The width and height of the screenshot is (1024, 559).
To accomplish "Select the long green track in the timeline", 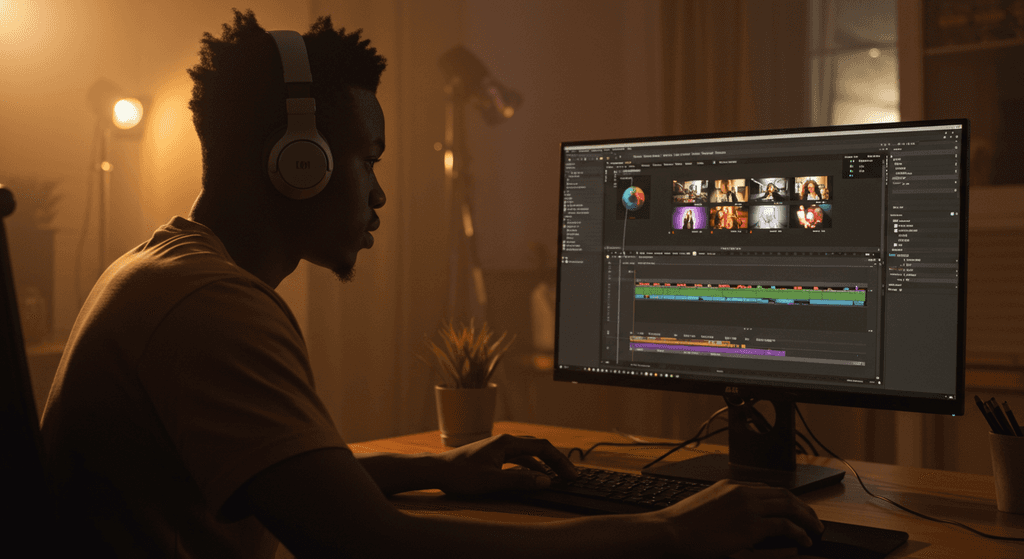I will 750,293.
